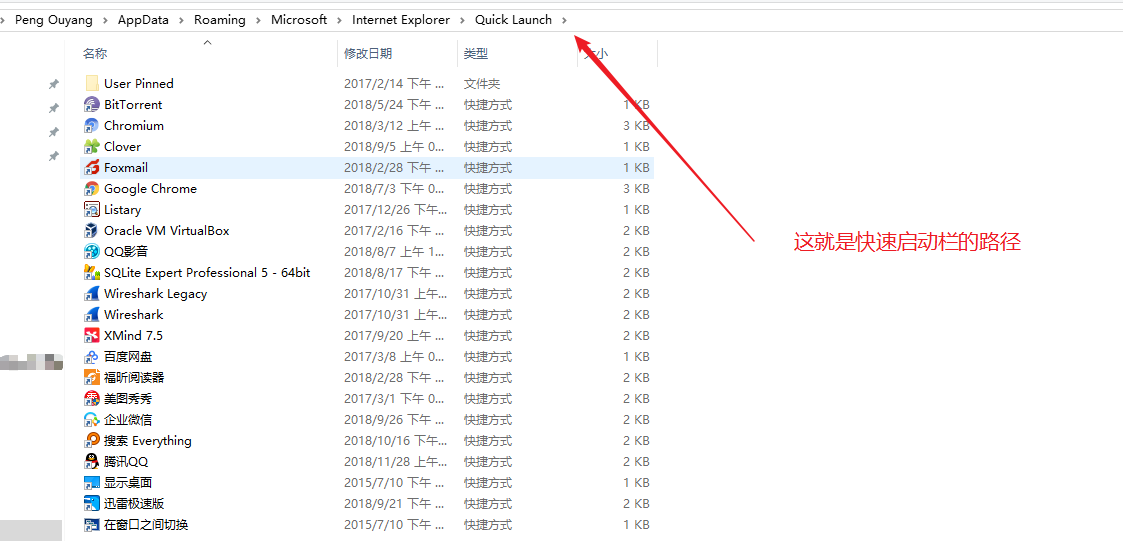1123x541 pixels.
Task: Select the 快捷方式 type of 百度网盘
Action: [488, 357]
